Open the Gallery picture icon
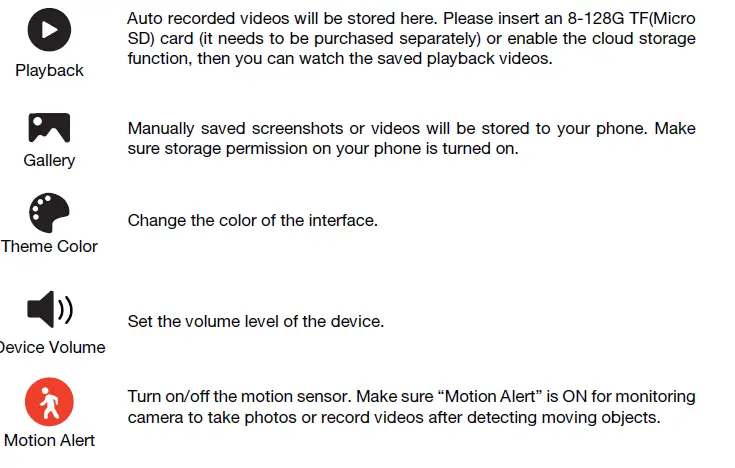This screenshot has width=735, height=468. pyautogui.click(x=49, y=127)
